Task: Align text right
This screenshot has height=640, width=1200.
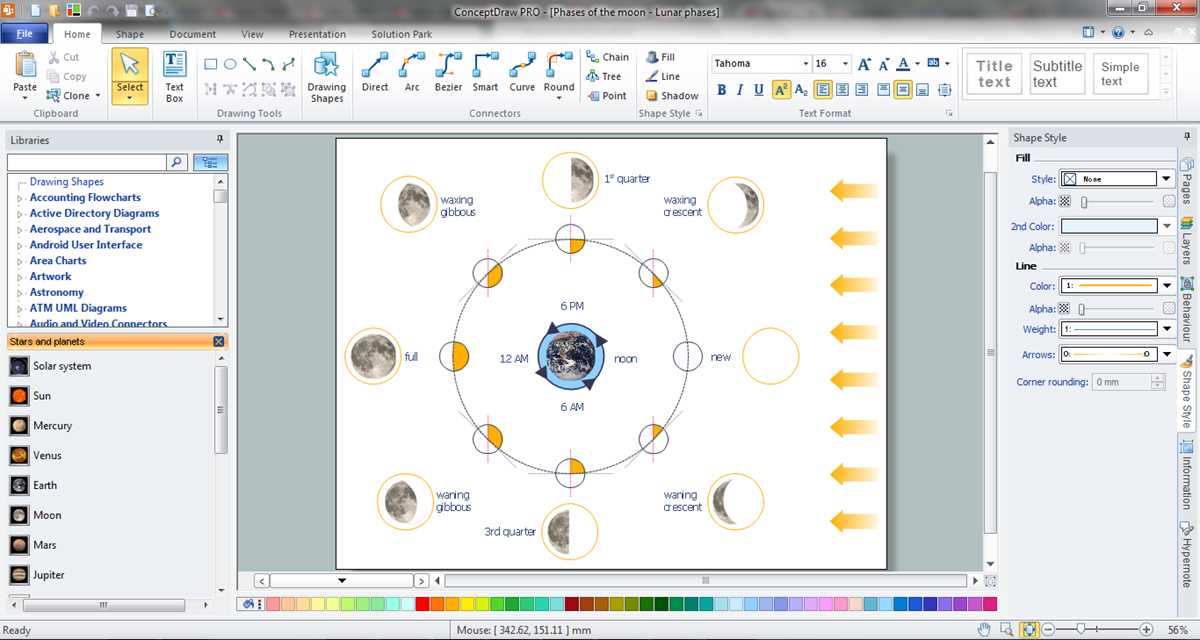Action: click(862, 90)
